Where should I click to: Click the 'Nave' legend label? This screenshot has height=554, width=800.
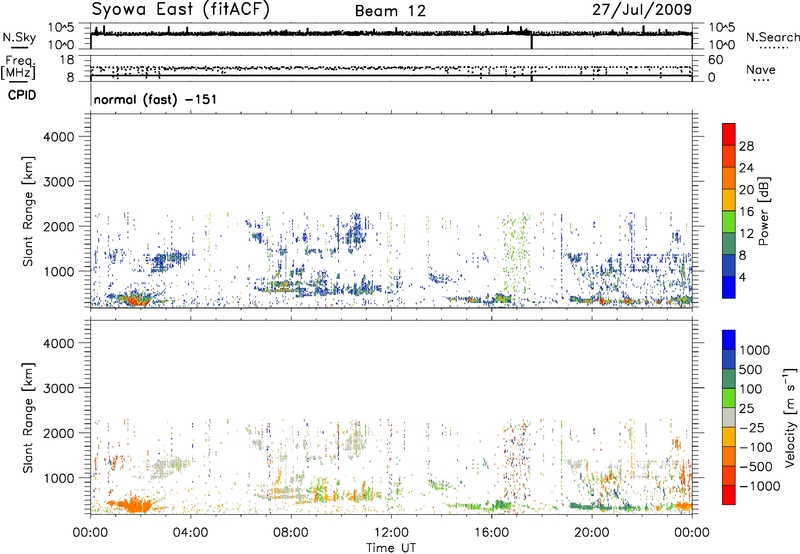point(760,69)
